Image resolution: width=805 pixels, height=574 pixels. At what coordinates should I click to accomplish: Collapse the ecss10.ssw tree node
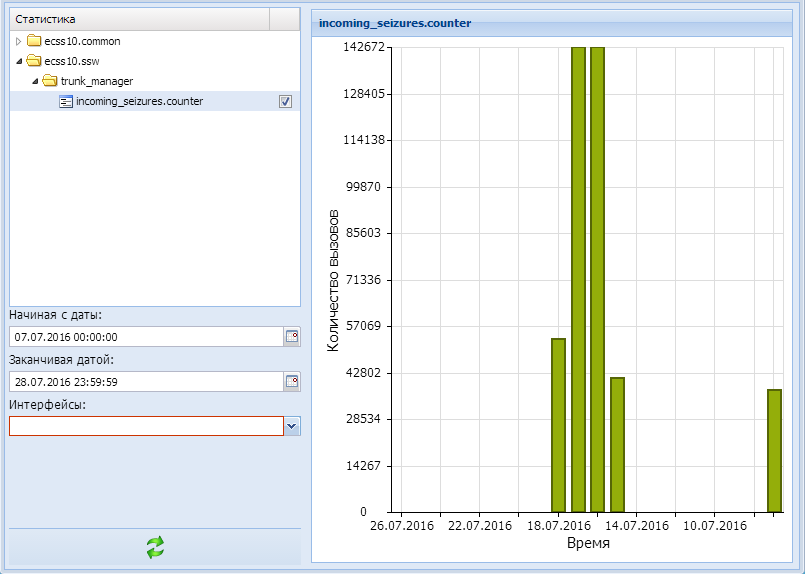[x=18, y=61]
